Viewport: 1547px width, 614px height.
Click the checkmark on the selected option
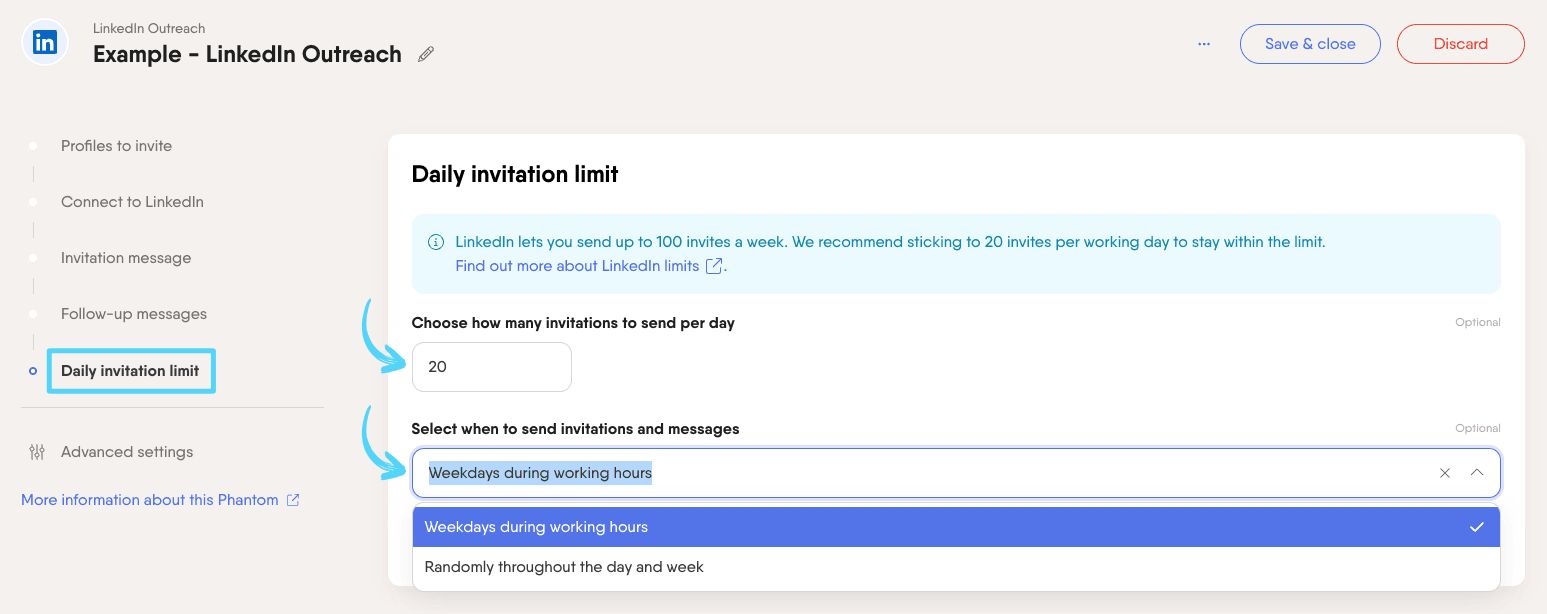point(1477,527)
